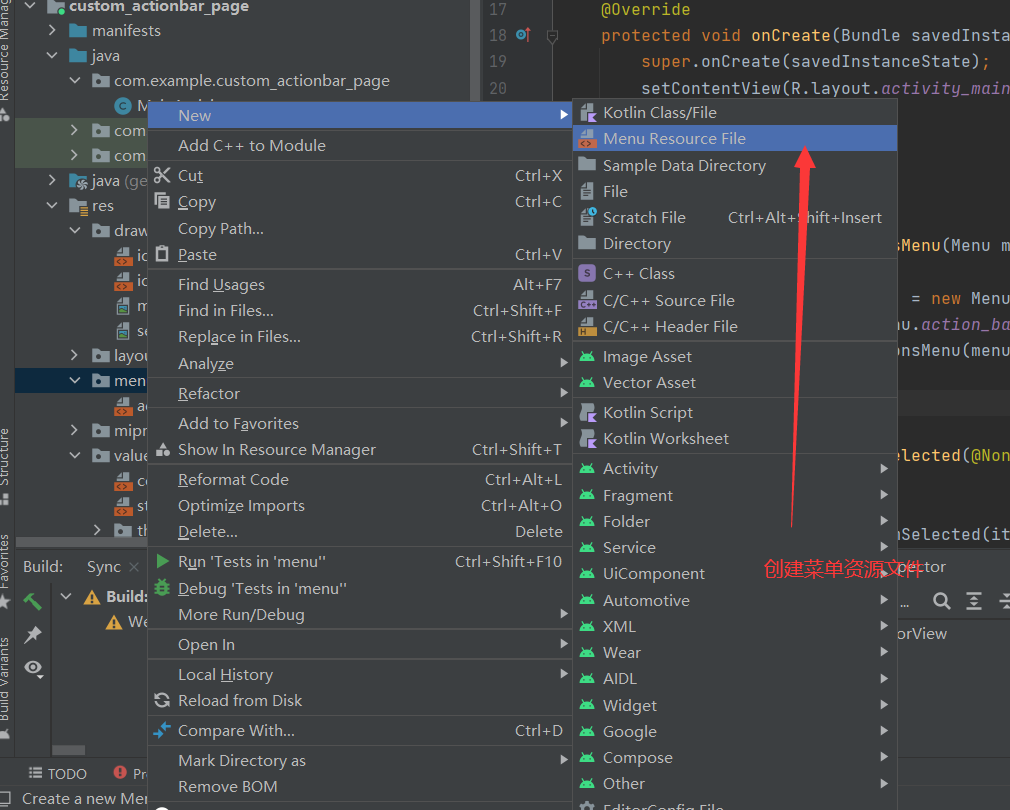Select Optimize Imports entry
Image resolution: width=1010 pixels, height=810 pixels.
tap(360, 505)
